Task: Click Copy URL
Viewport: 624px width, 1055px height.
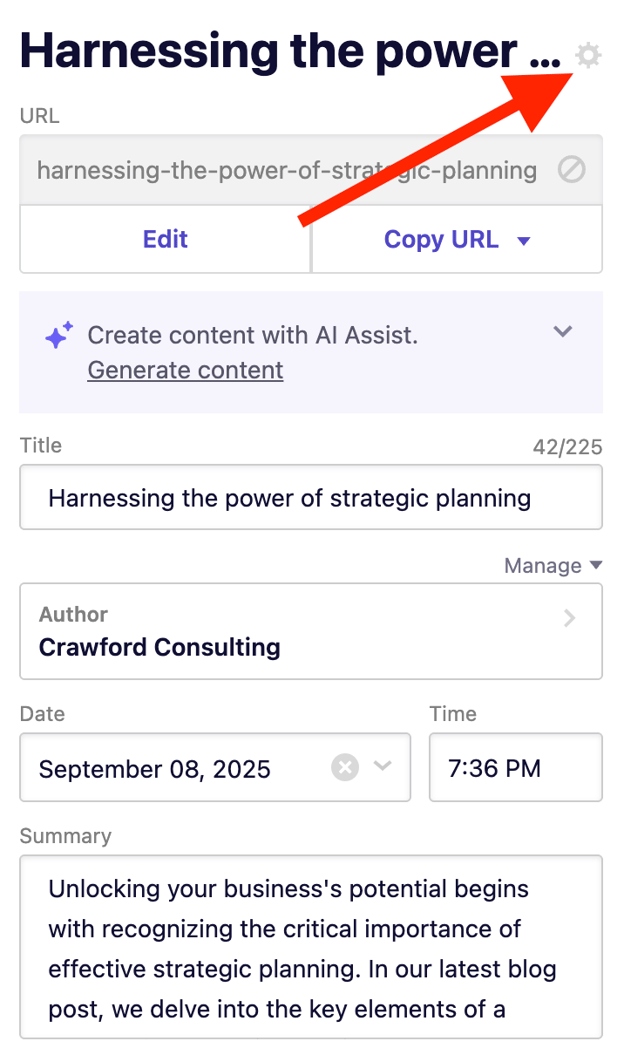Action: (441, 240)
